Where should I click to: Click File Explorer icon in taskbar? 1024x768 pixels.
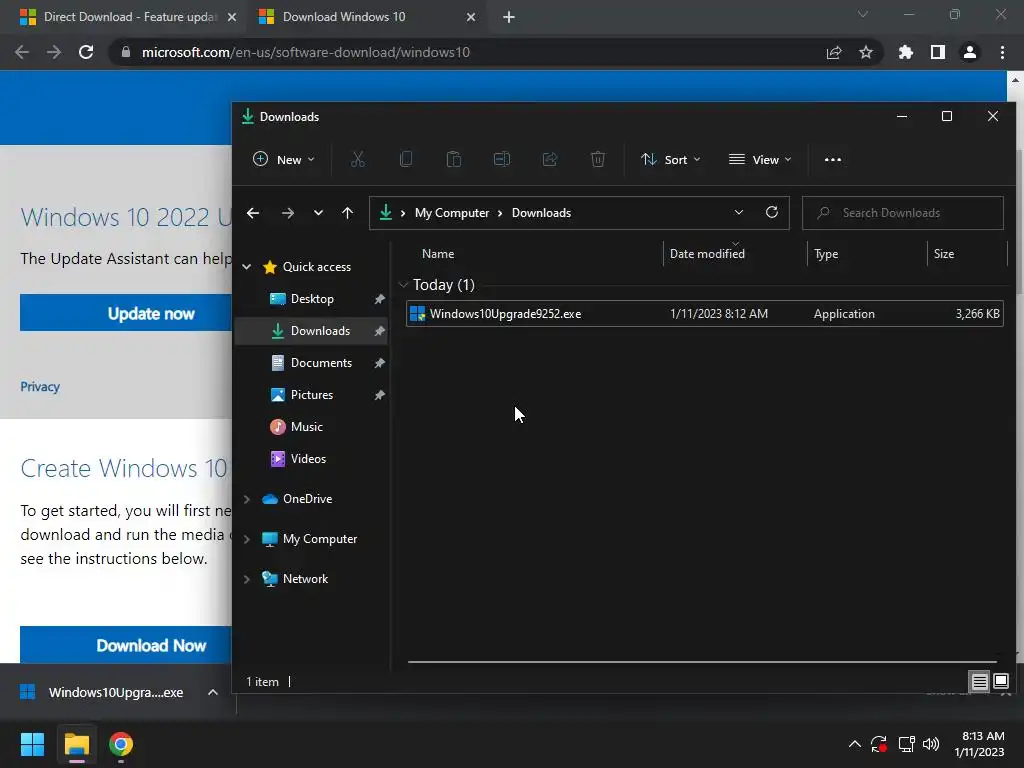point(76,744)
